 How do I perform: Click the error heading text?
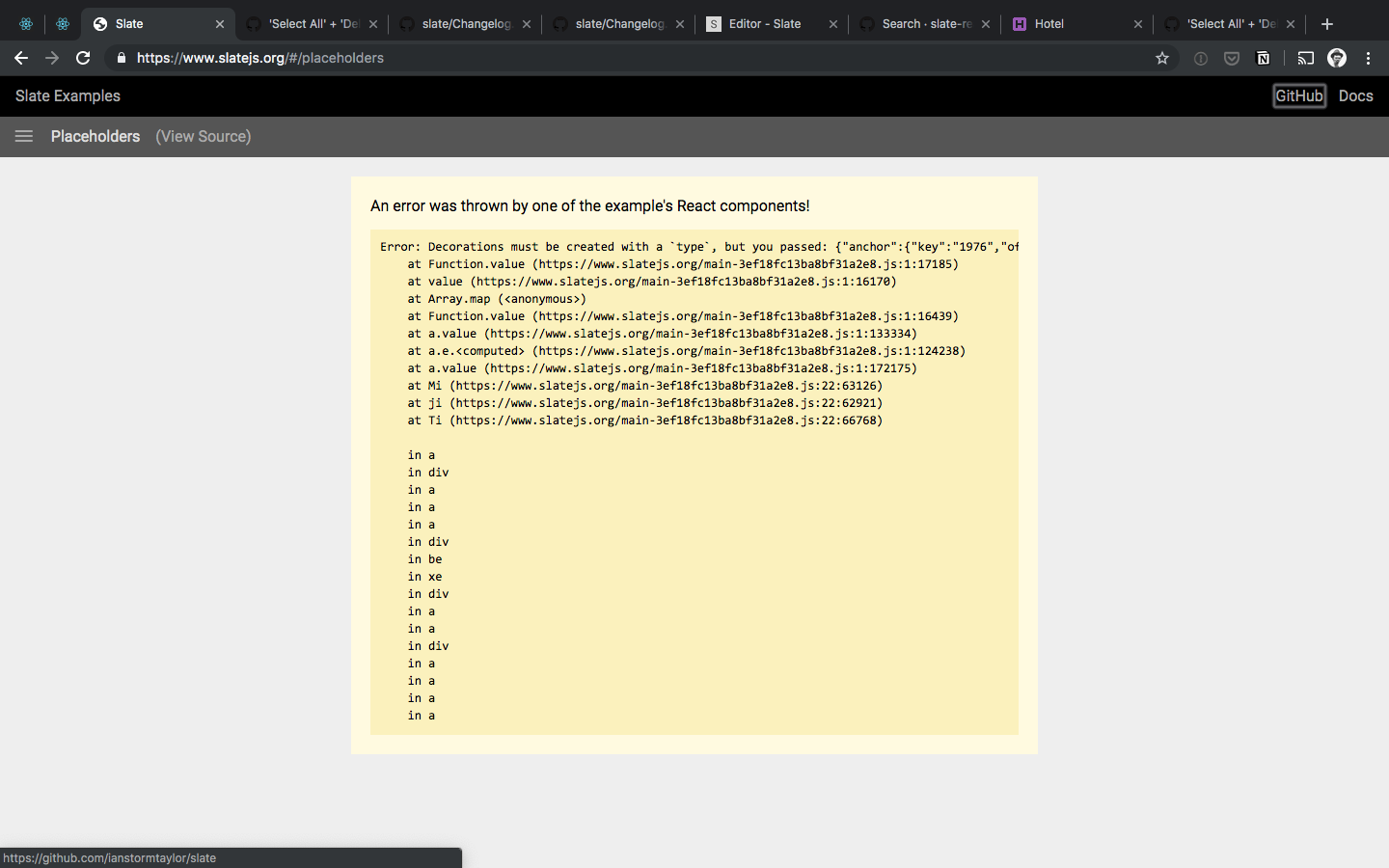coord(590,205)
